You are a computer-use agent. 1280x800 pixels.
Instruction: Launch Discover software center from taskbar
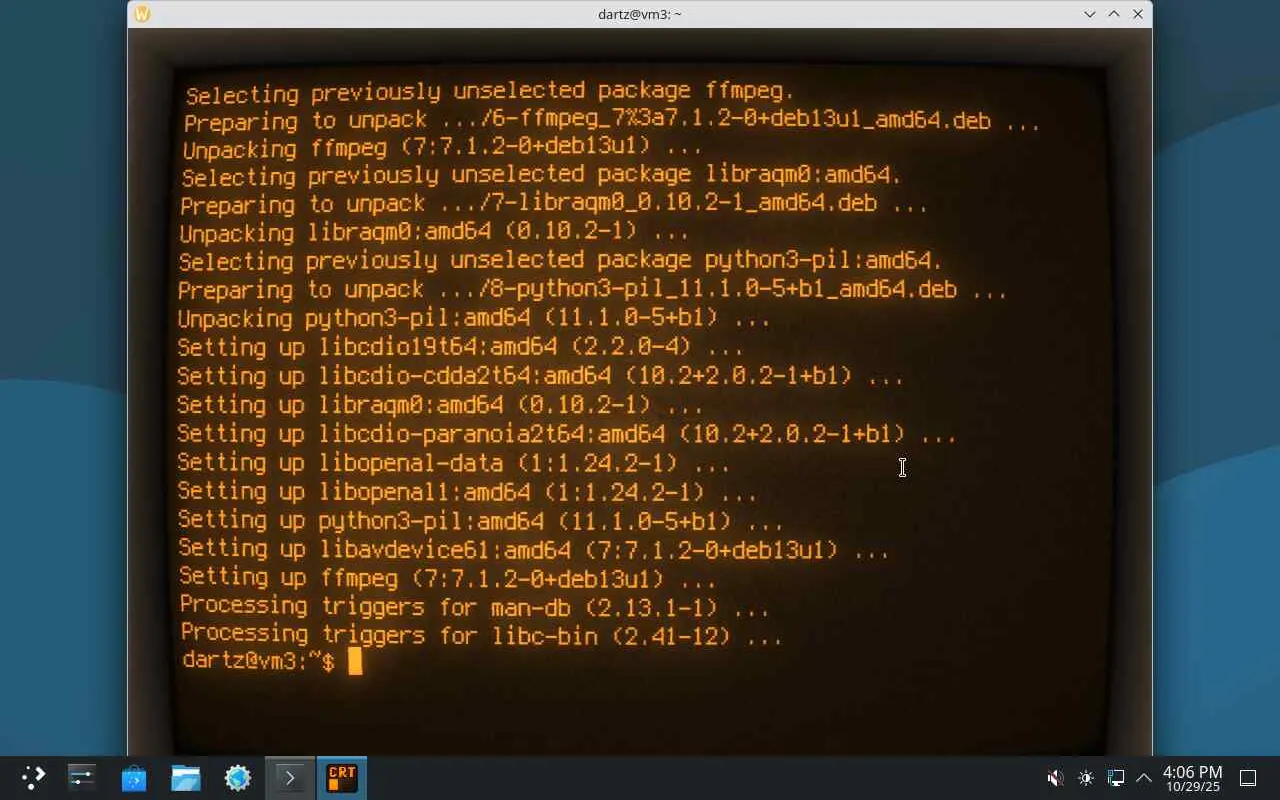[x=134, y=778]
